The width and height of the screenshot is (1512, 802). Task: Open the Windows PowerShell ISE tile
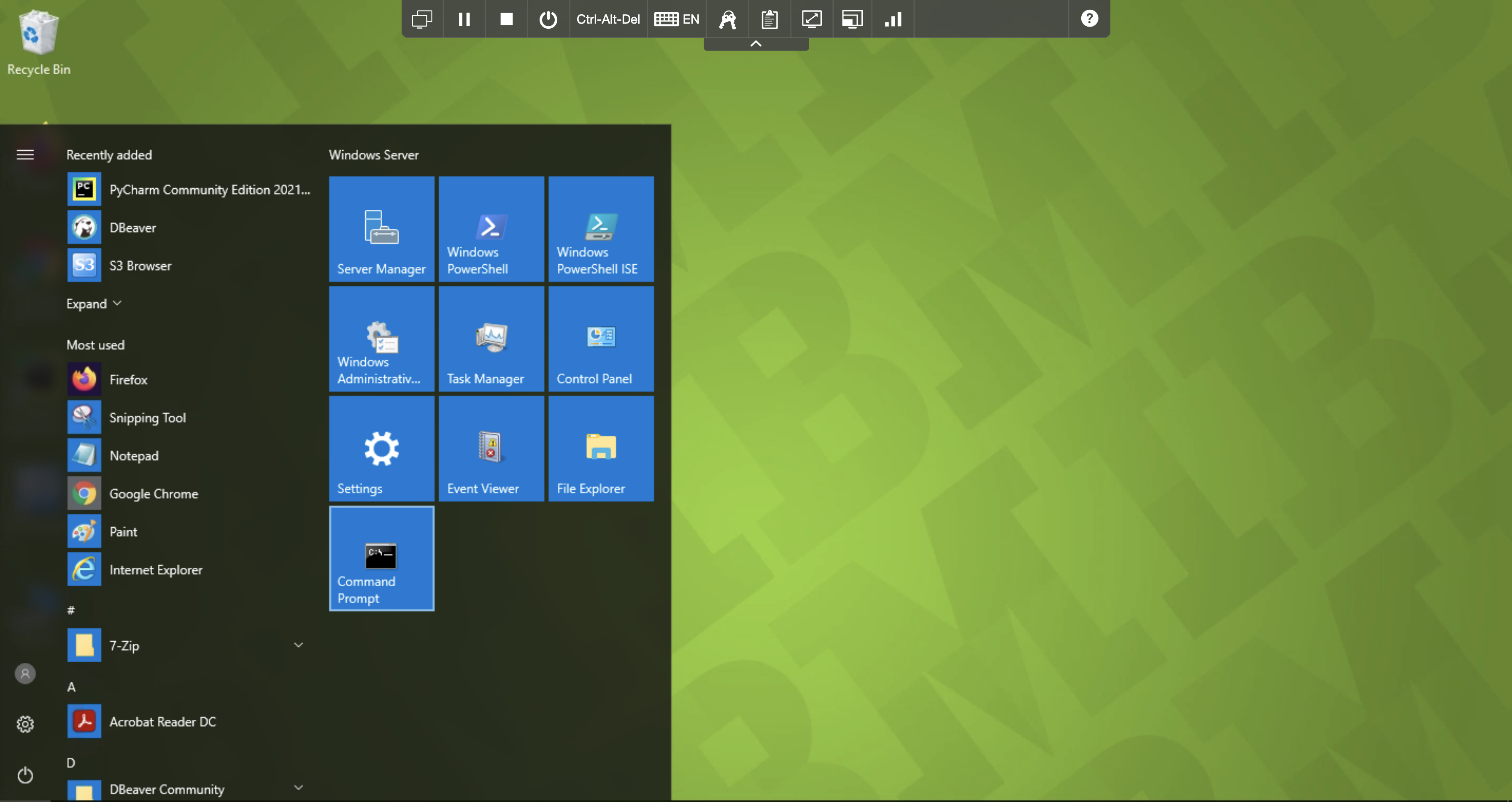(x=601, y=229)
